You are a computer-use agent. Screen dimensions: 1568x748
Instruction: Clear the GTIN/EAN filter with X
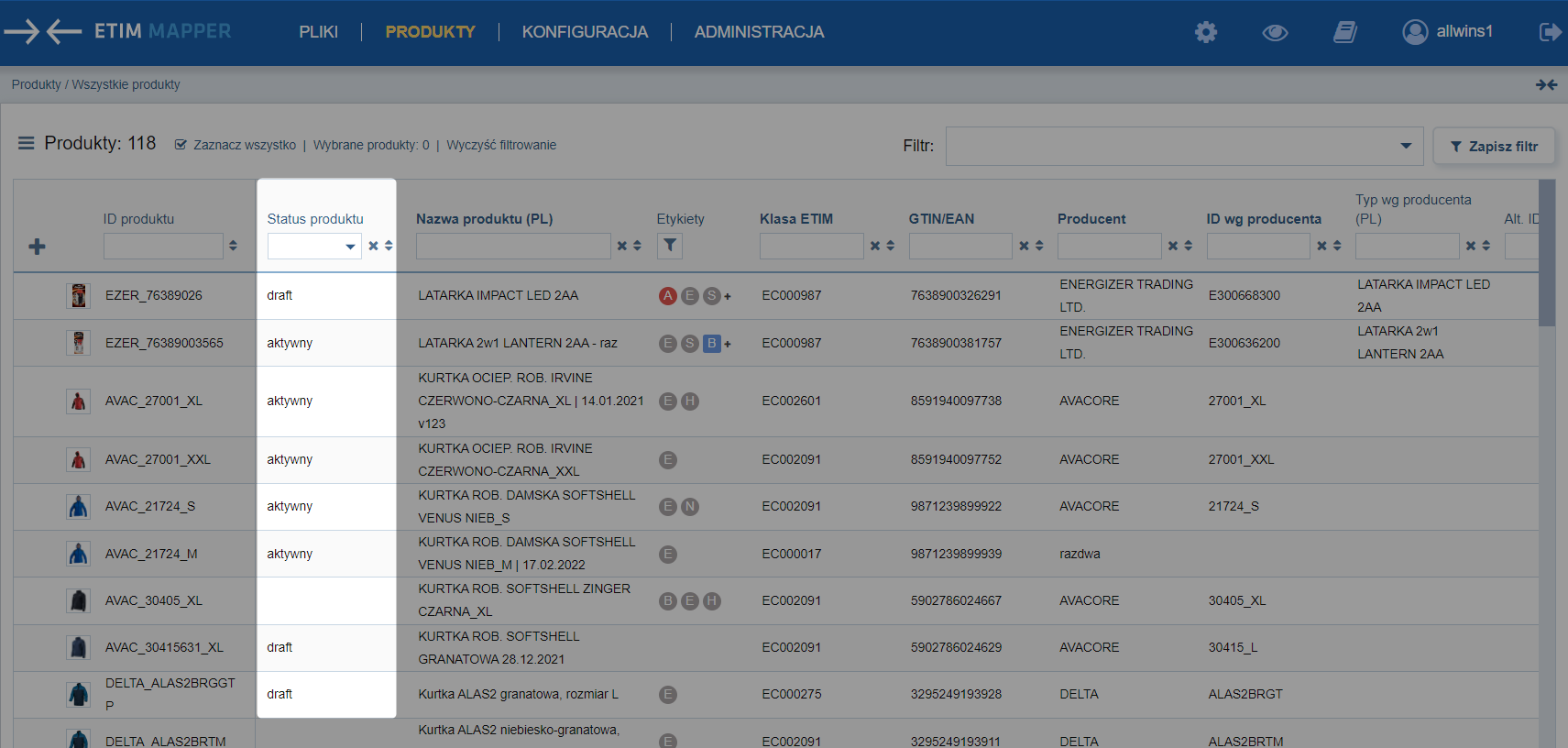[x=1025, y=246]
